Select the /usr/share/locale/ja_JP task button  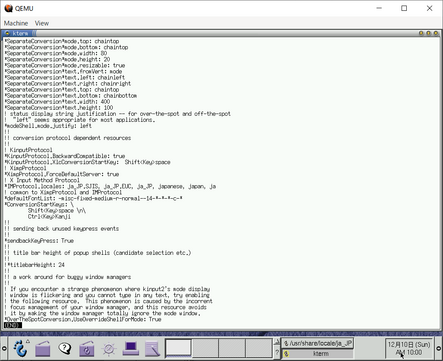coord(317,343)
